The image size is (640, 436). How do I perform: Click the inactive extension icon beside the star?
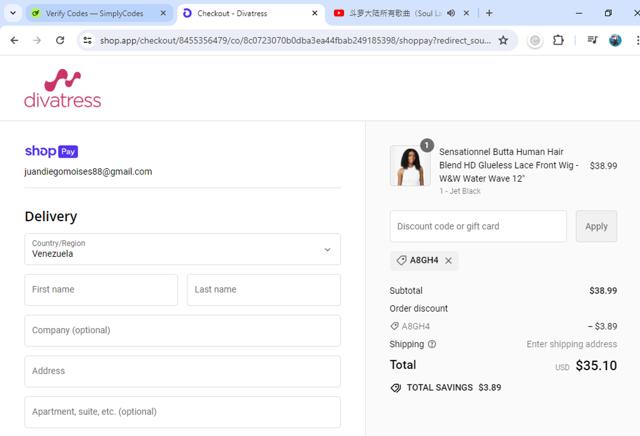535,40
